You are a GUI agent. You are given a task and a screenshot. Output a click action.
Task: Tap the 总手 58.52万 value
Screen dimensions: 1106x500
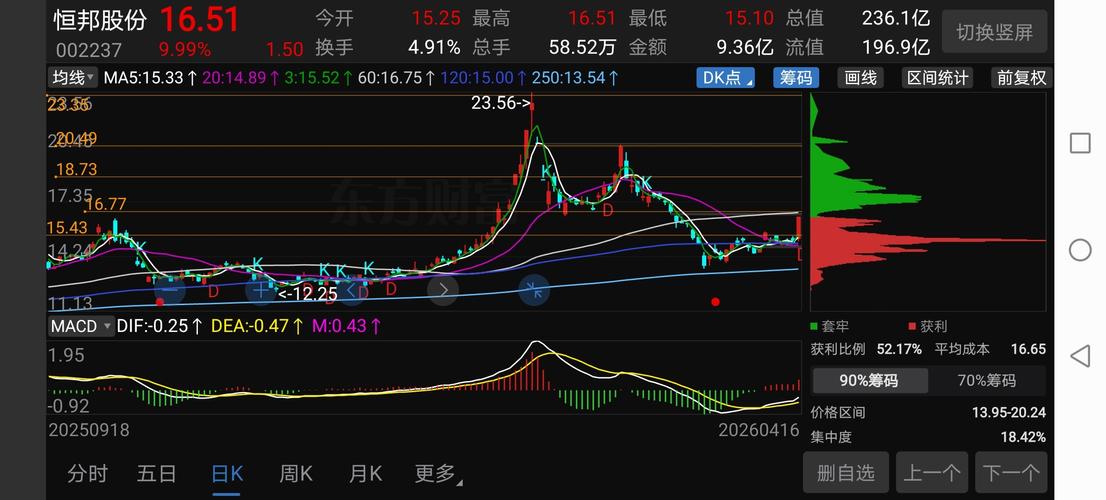(583, 47)
